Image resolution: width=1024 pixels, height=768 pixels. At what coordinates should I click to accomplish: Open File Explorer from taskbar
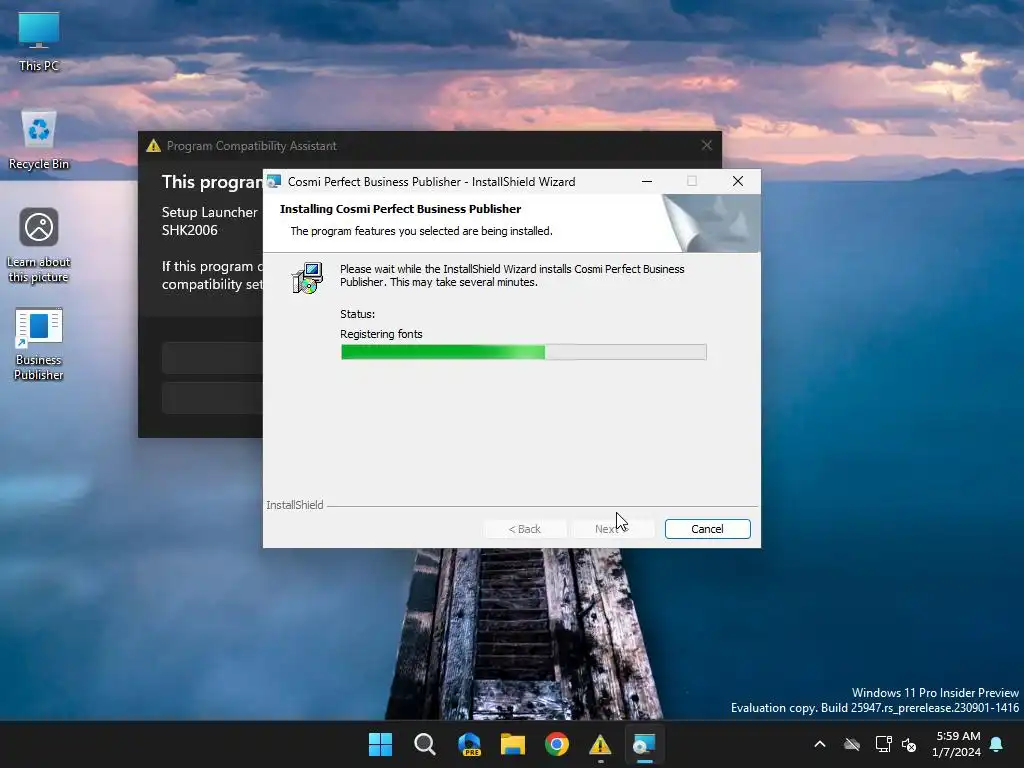coord(513,744)
